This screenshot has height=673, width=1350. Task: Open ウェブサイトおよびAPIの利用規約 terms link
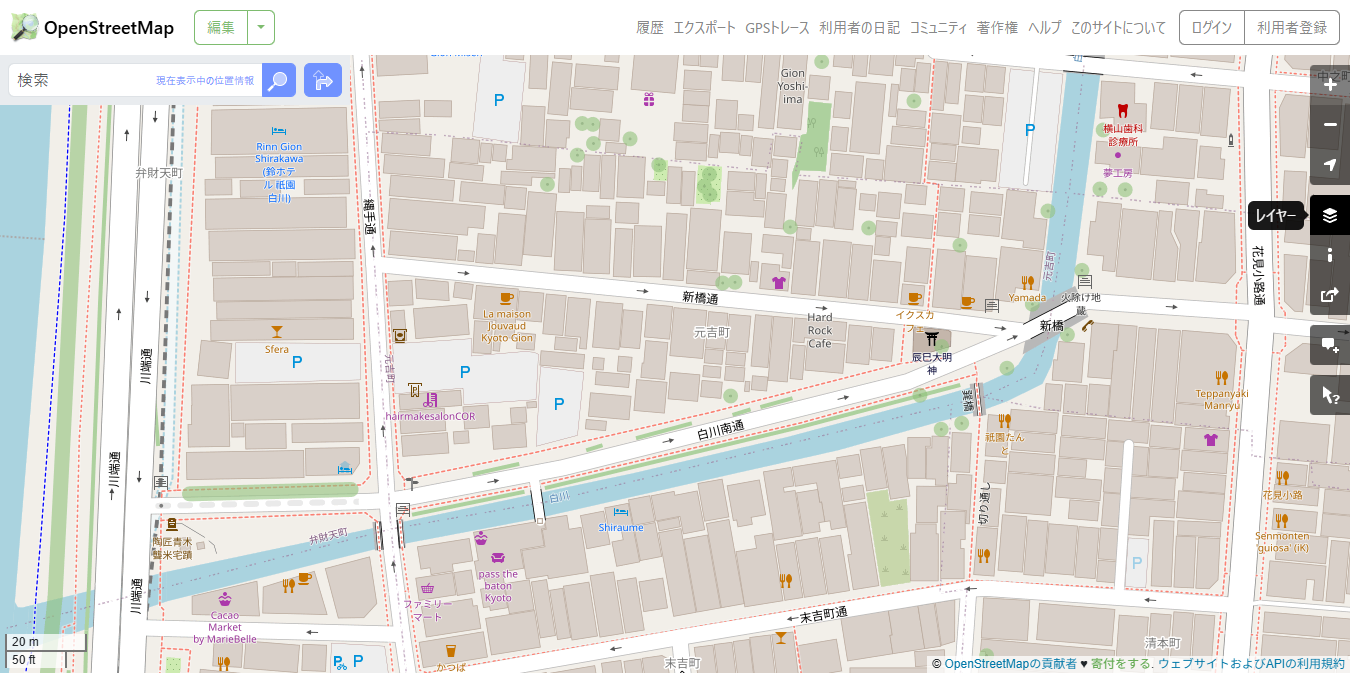(x=1252, y=664)
